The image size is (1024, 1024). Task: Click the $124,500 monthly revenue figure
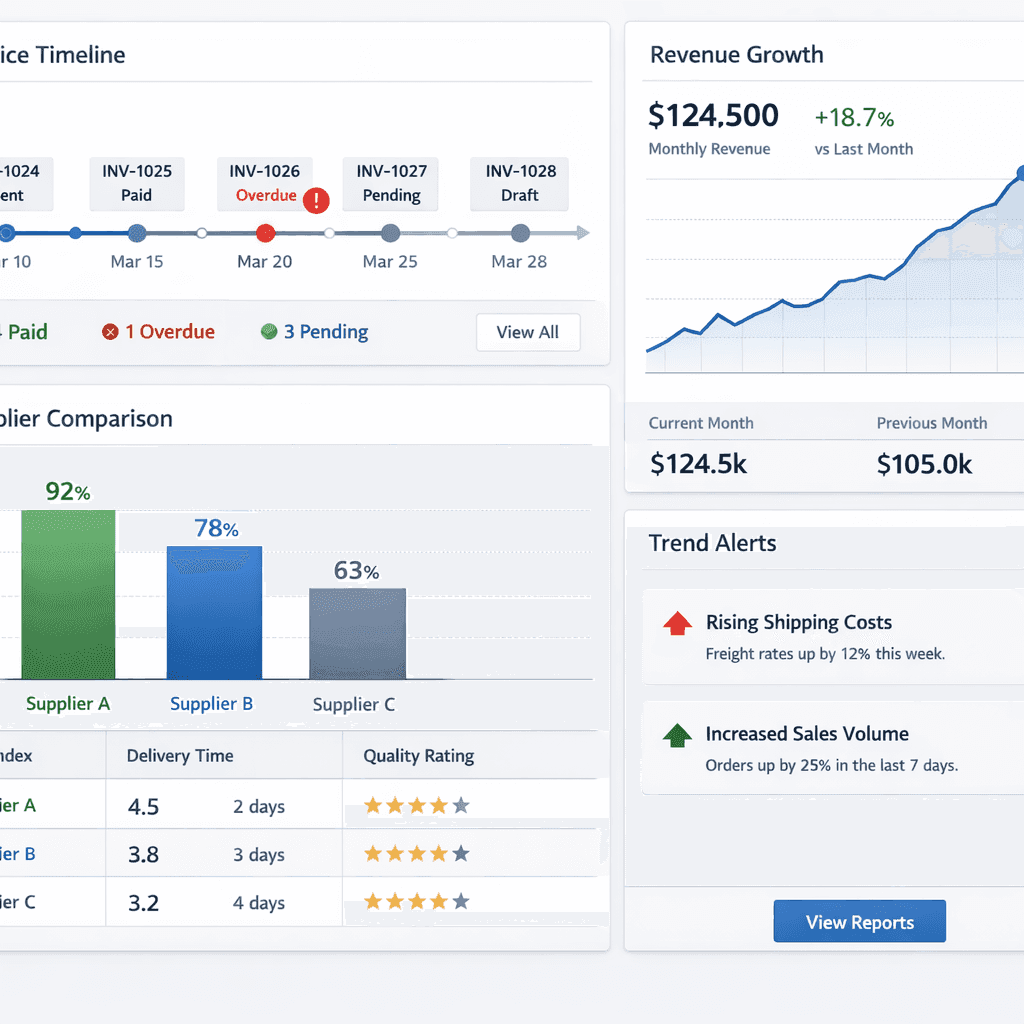(713, 116)
